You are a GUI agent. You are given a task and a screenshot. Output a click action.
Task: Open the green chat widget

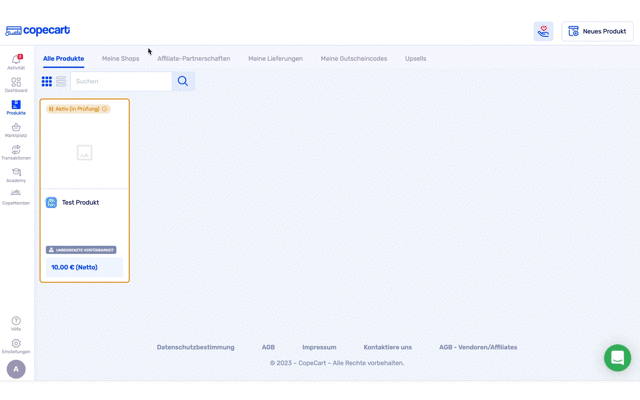[x=617, y=357]
